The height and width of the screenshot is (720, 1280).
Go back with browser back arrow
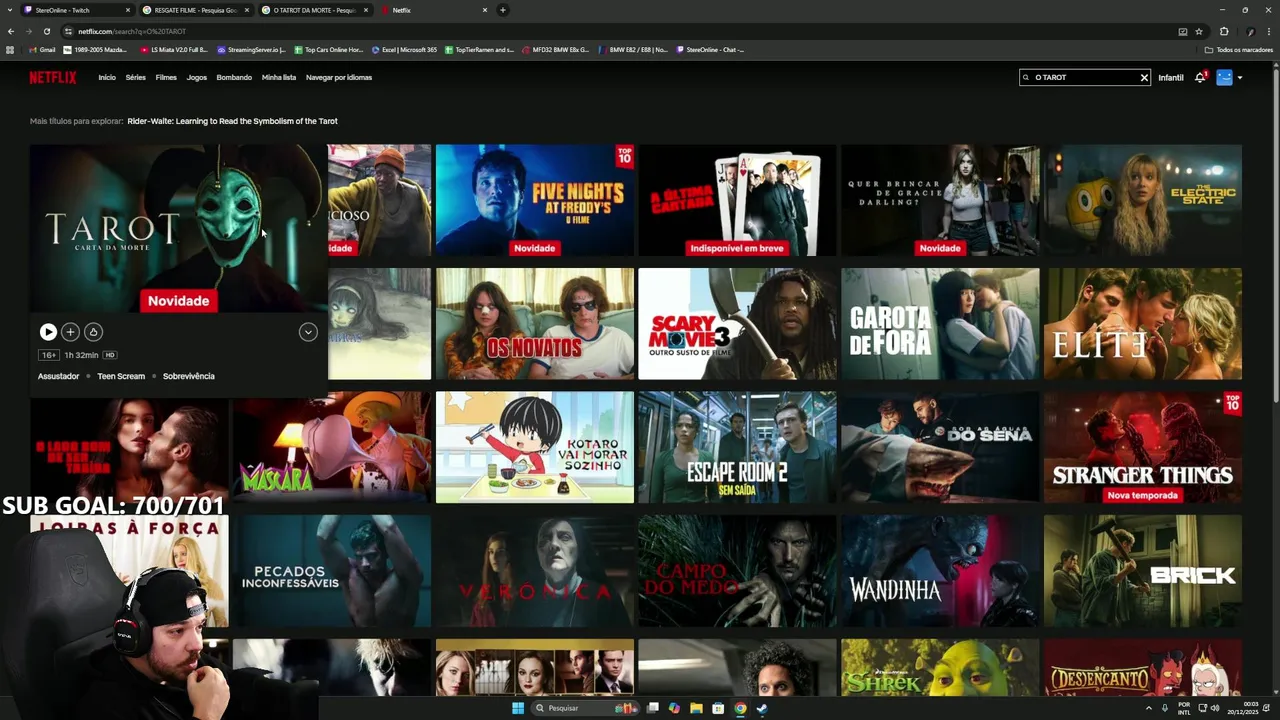click(x=11, y=31)
